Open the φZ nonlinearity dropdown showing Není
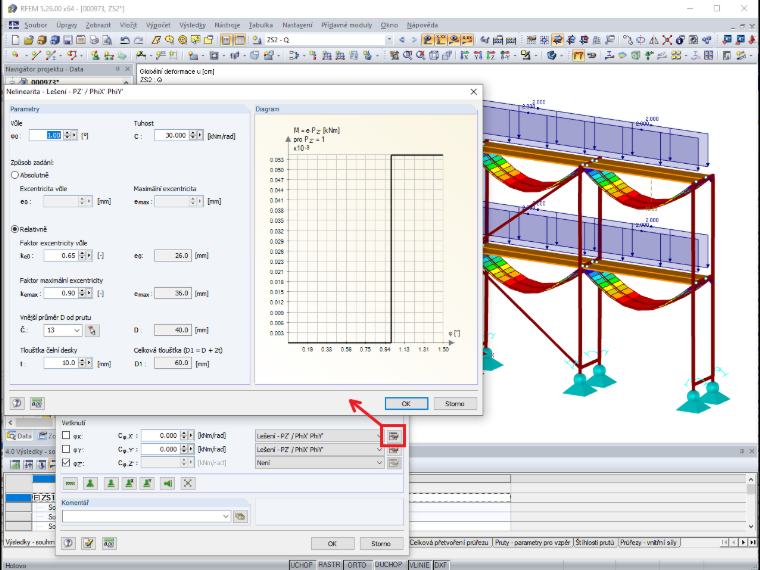760x570 pixels. pos(320,463)
